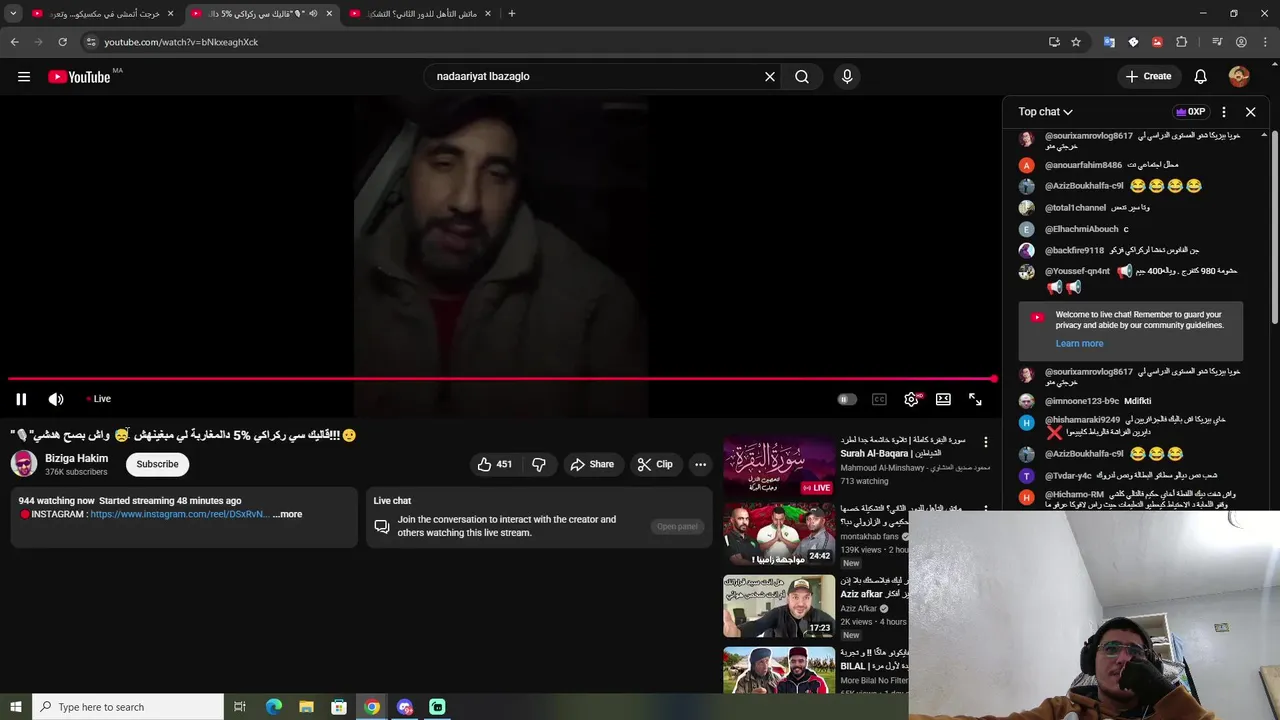Start voice search with the microphone
Image resolution: width=1280 pixels, height=720 pixels.
coord(847,76)
